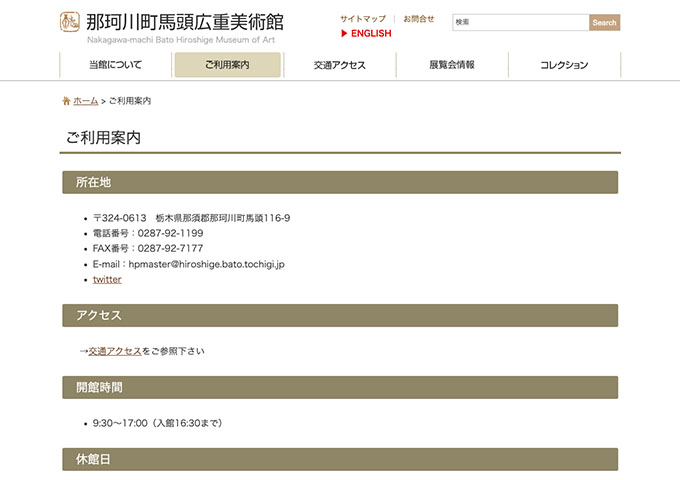Follow the 交通アクセス link under アクセス
This screenshot has width=680, height=480.
[115, 351]
